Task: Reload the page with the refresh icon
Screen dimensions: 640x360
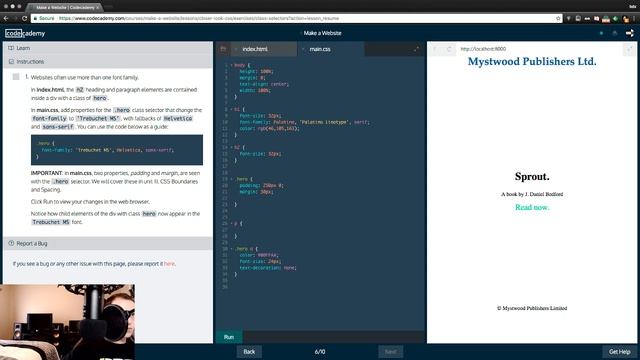Action: 24,18
